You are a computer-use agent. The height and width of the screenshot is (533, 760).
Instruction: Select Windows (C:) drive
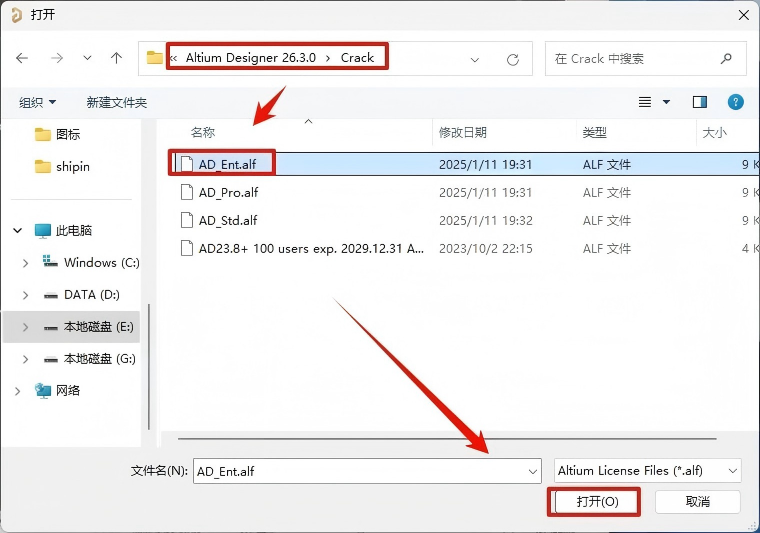pos(91,263)
